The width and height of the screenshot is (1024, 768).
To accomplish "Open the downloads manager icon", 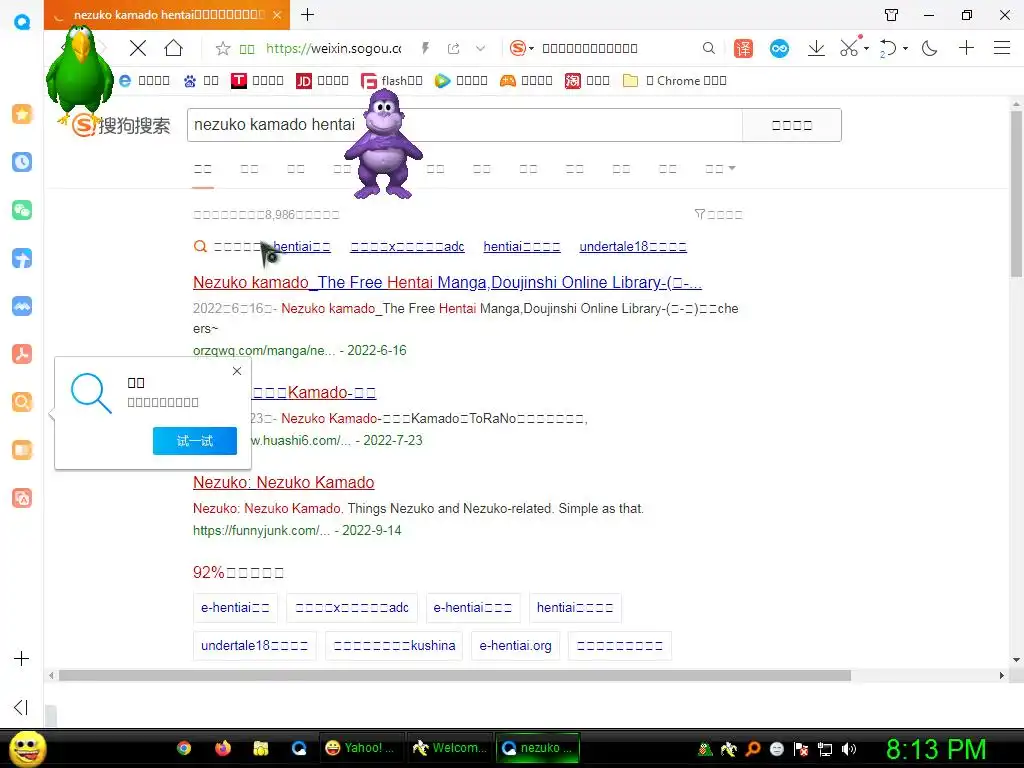I will click(816, 48).
